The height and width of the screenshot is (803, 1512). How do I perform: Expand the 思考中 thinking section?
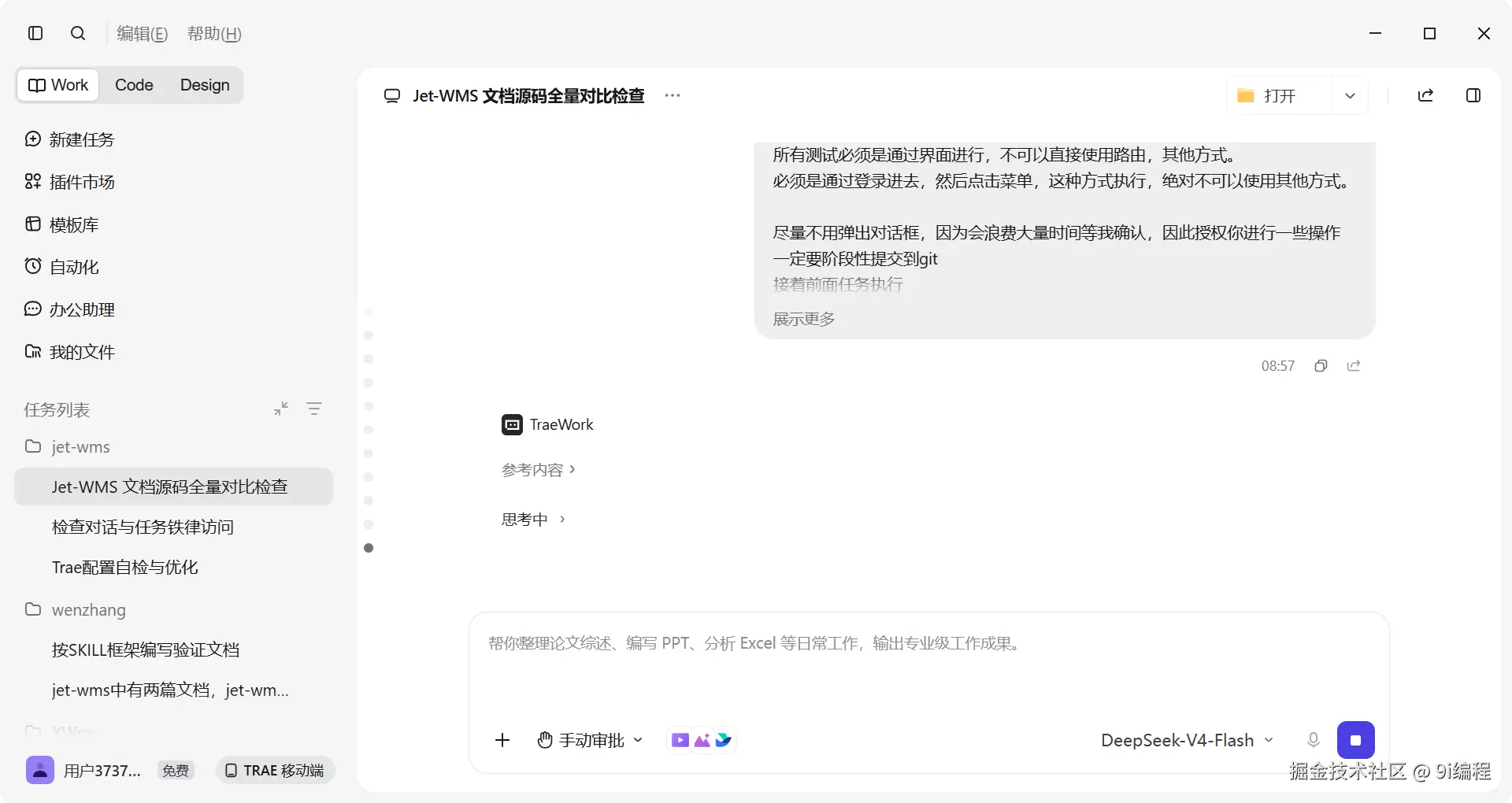[533, 519]
